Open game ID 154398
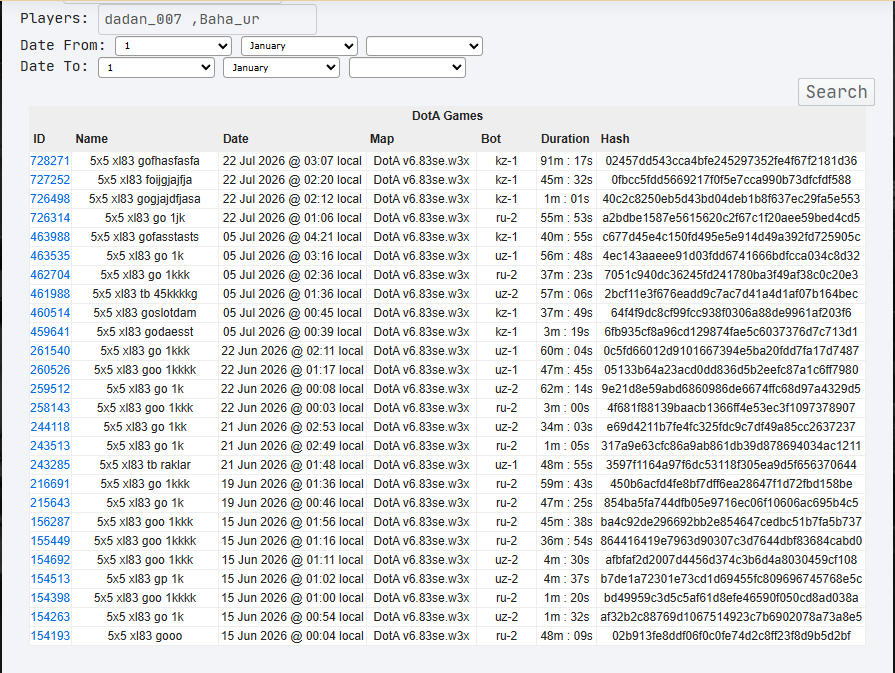This screenshot has width=895, height=673. 50,598
